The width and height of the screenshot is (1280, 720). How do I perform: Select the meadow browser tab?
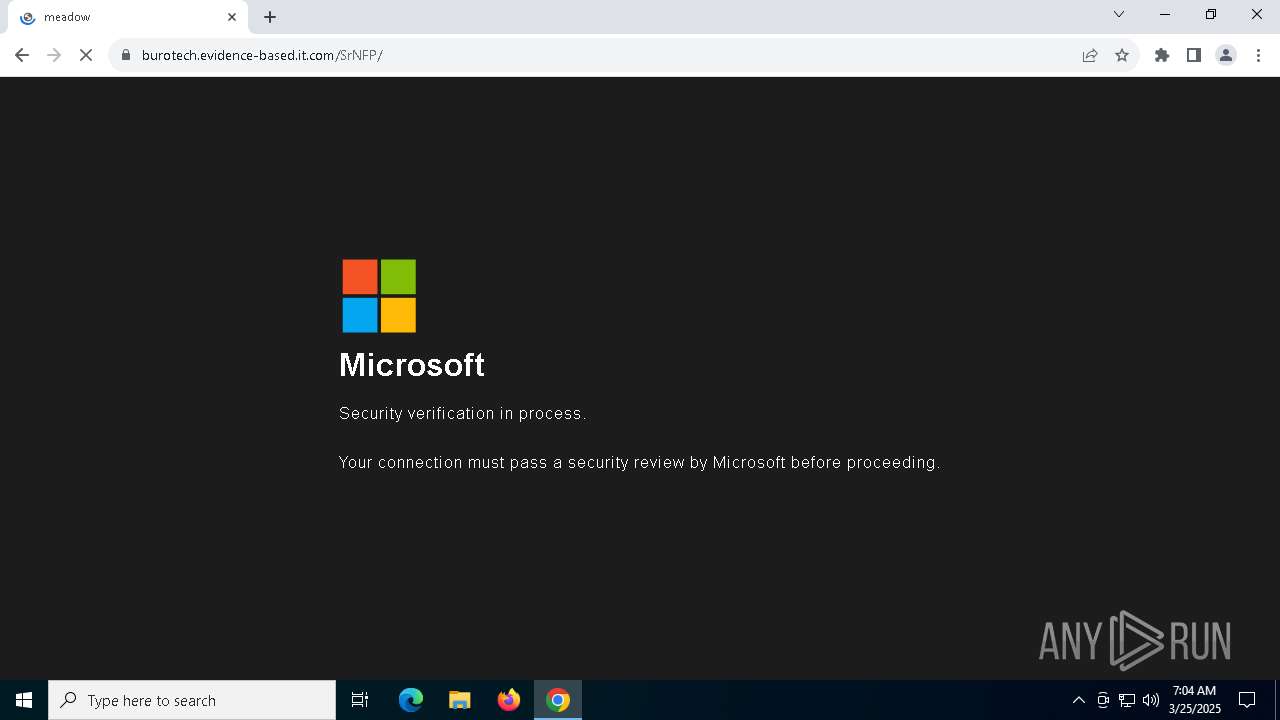click(128, 17)
